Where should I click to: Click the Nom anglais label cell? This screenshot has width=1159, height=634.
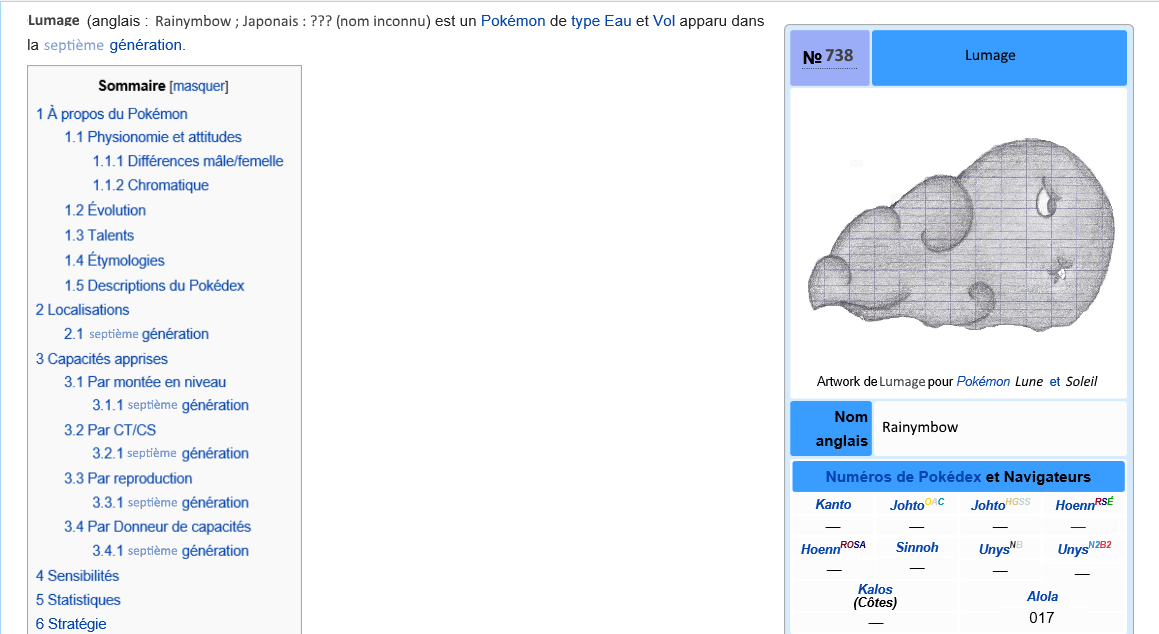(x=831, y=429)
